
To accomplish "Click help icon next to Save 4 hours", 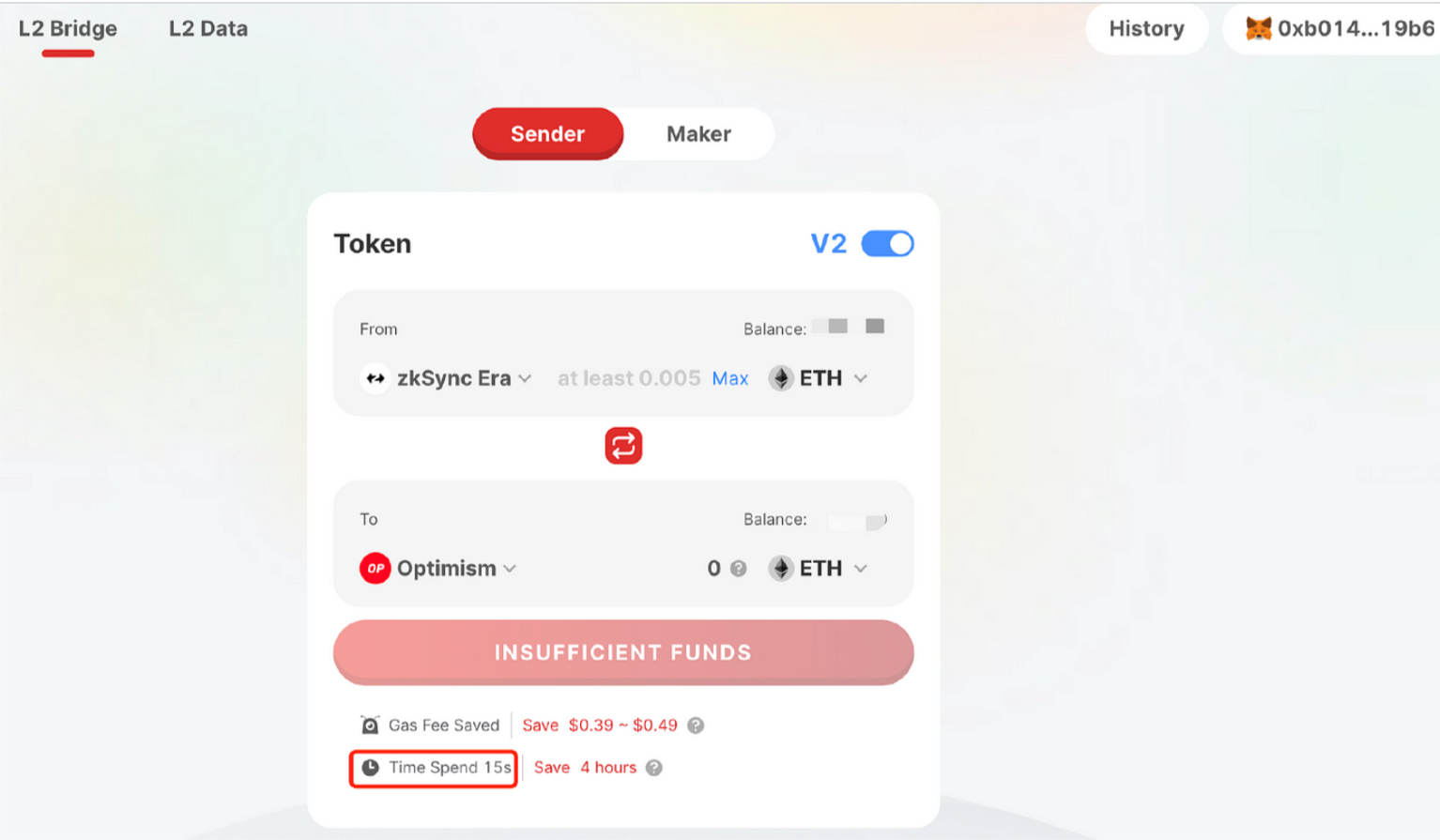I will pyautogui.click(x=654, y=768).
